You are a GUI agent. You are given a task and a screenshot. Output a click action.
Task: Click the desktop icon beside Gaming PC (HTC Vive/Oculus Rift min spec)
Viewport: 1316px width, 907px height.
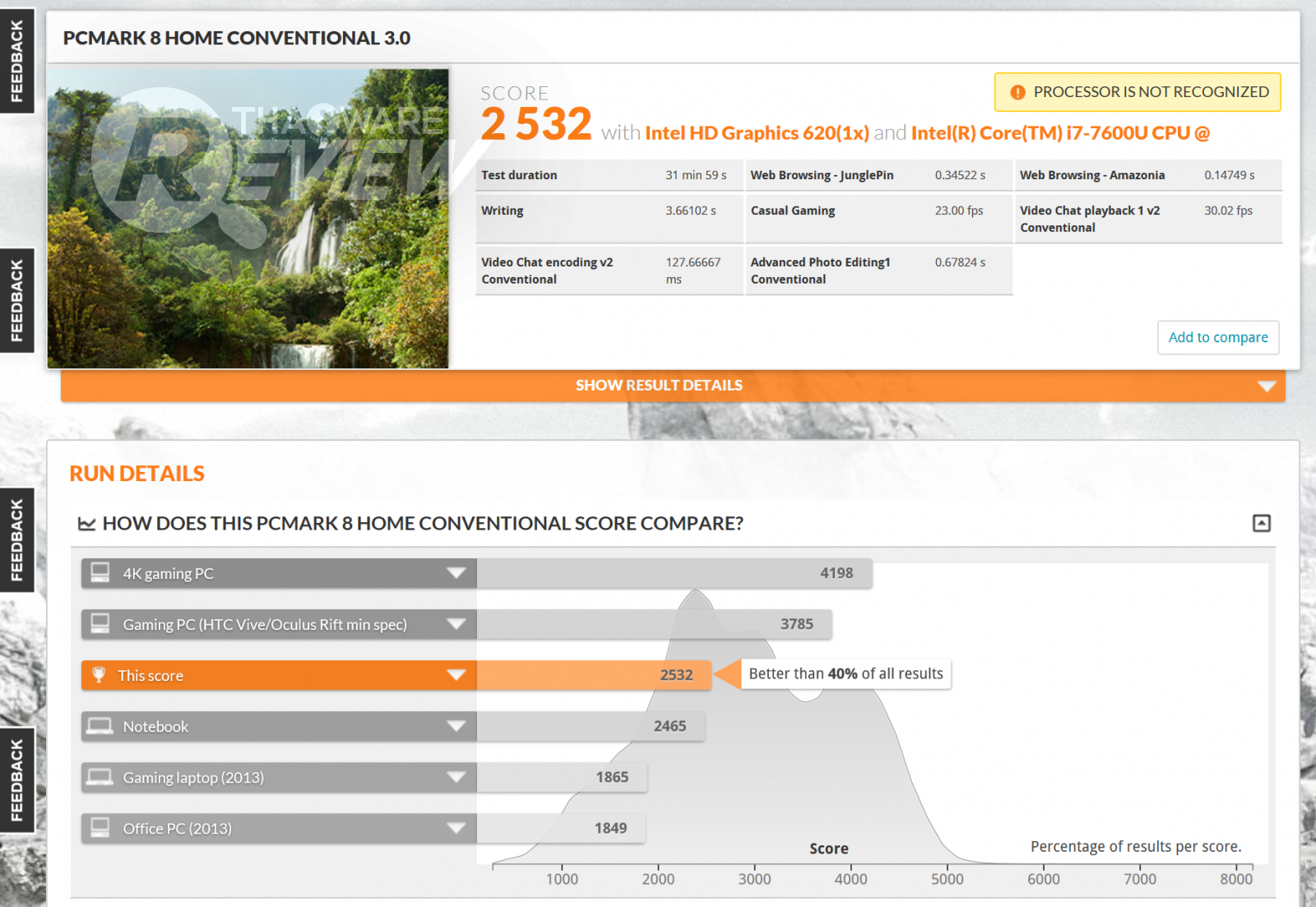(100, 624)
